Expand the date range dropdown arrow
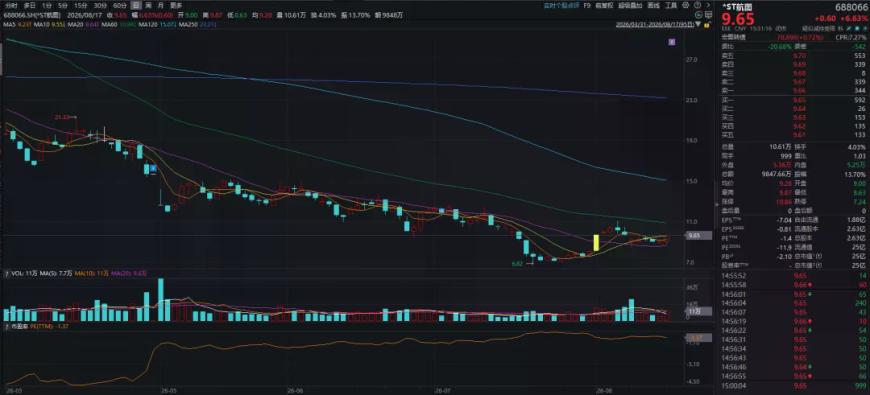Viewport: 870px width, 395px height. point(698,25)
